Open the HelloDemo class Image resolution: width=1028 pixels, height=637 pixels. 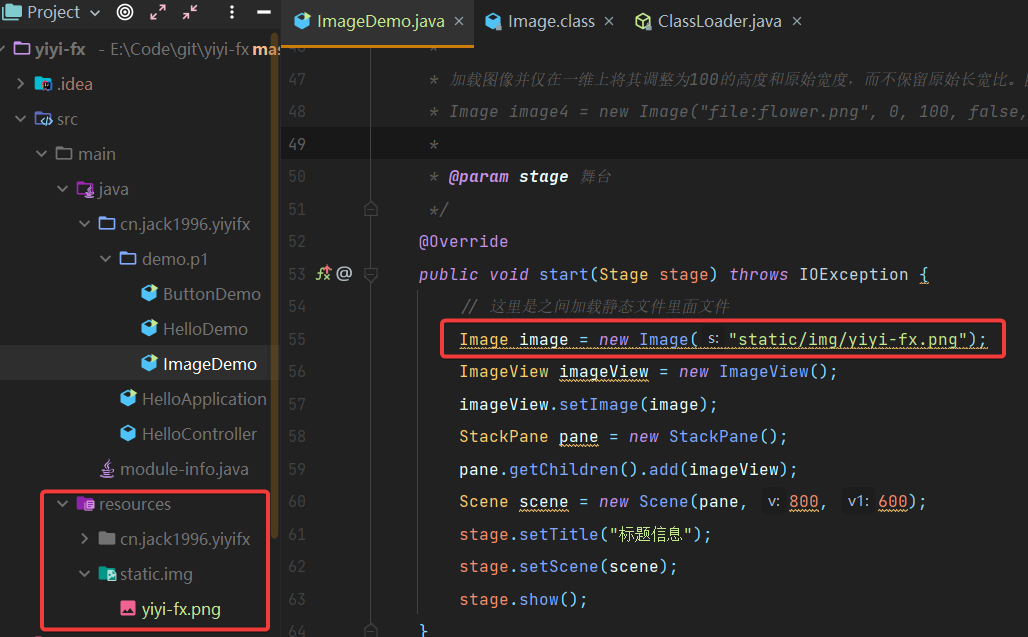[x=205, y=329]
